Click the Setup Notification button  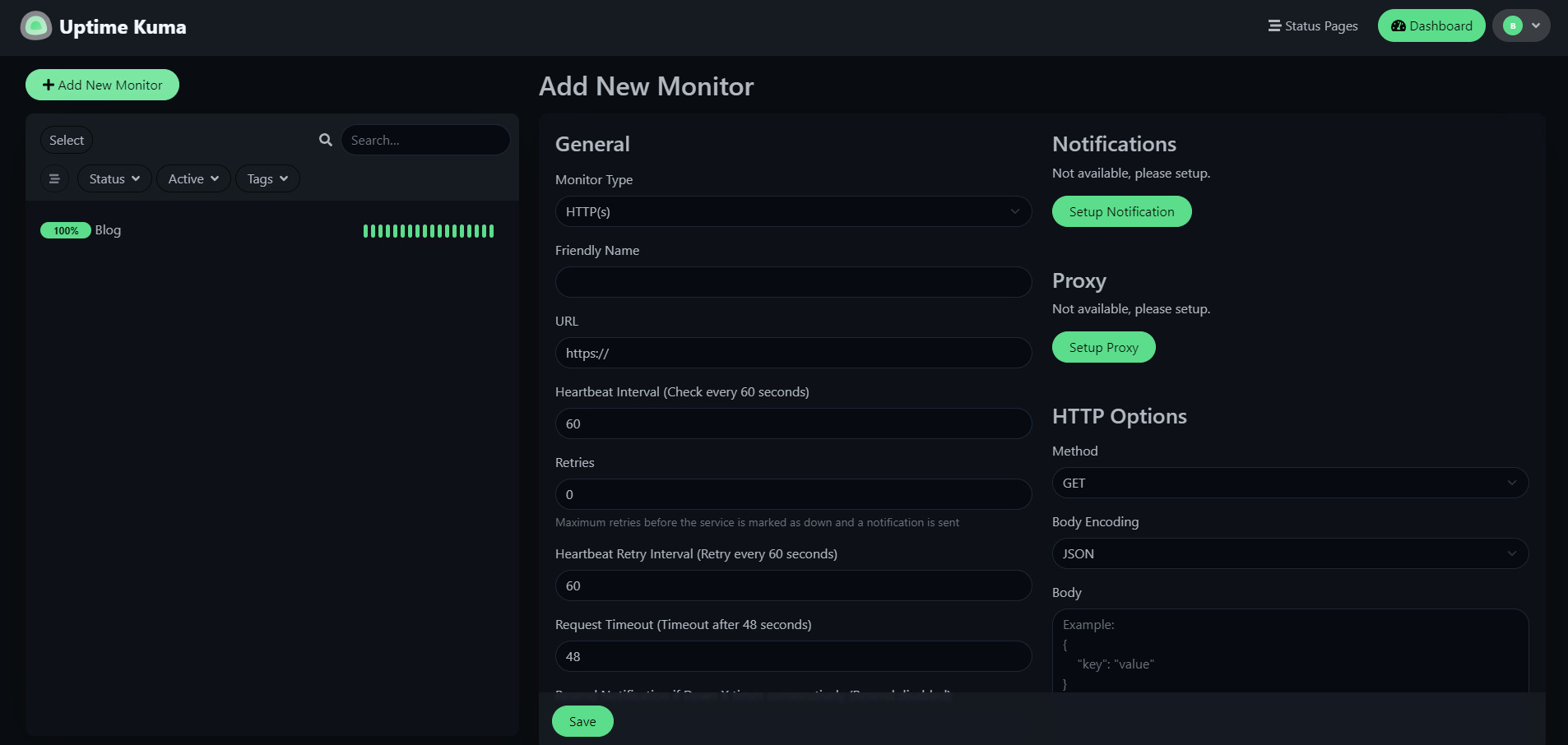(1121, 211)
